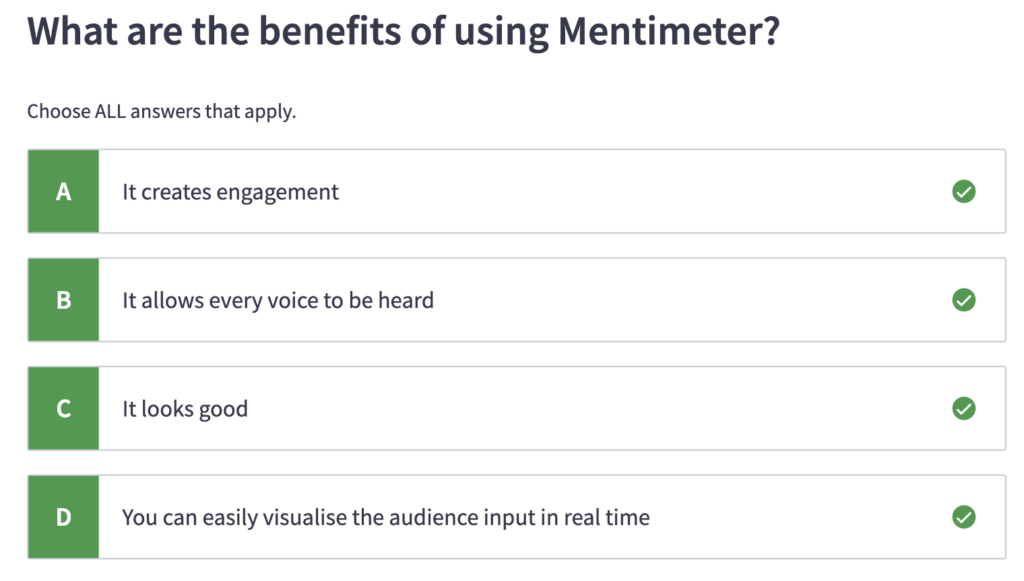Click the heading What are the benefits

click(403, 31)
